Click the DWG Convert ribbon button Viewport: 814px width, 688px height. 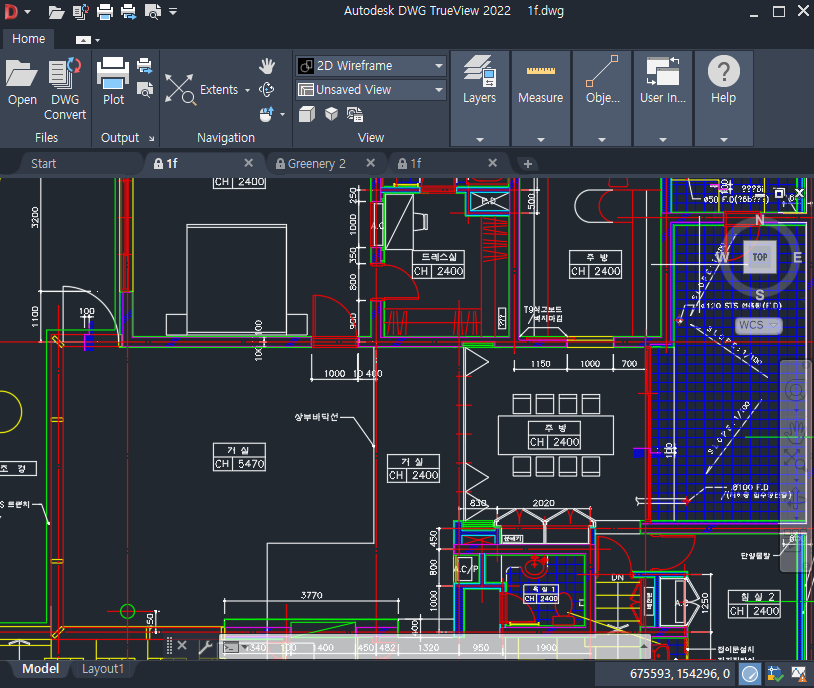pyautogui.click(x=65, y=89)
